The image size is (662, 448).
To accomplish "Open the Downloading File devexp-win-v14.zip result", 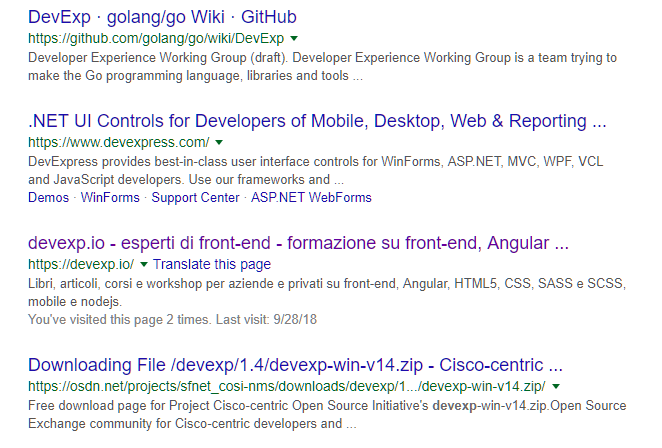I will (x=295, y=364).
